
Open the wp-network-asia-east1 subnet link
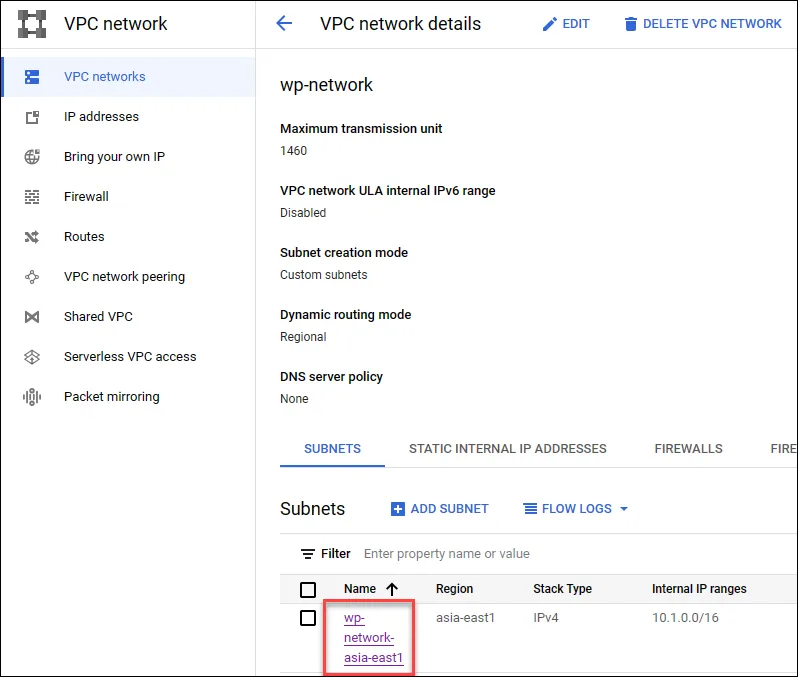coord(373,638)
